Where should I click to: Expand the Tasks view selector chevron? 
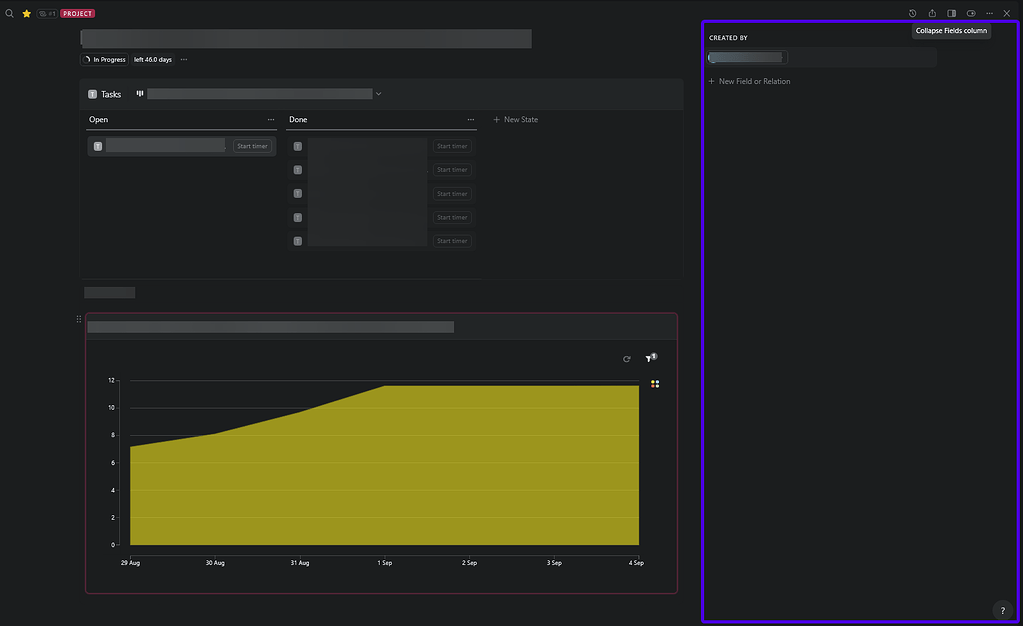(x=378, y=94)
